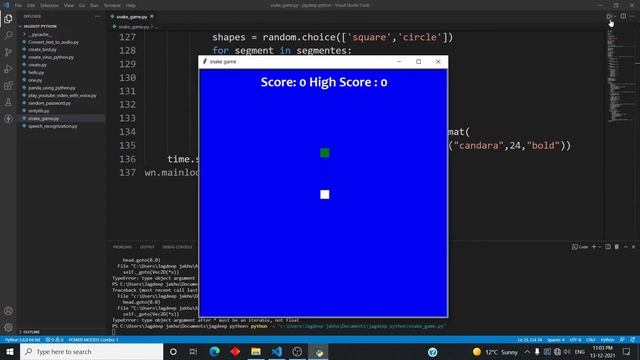Open notifications bell in status bar
This screenshot has width=640, height=360.
click(x=632, y=340)
